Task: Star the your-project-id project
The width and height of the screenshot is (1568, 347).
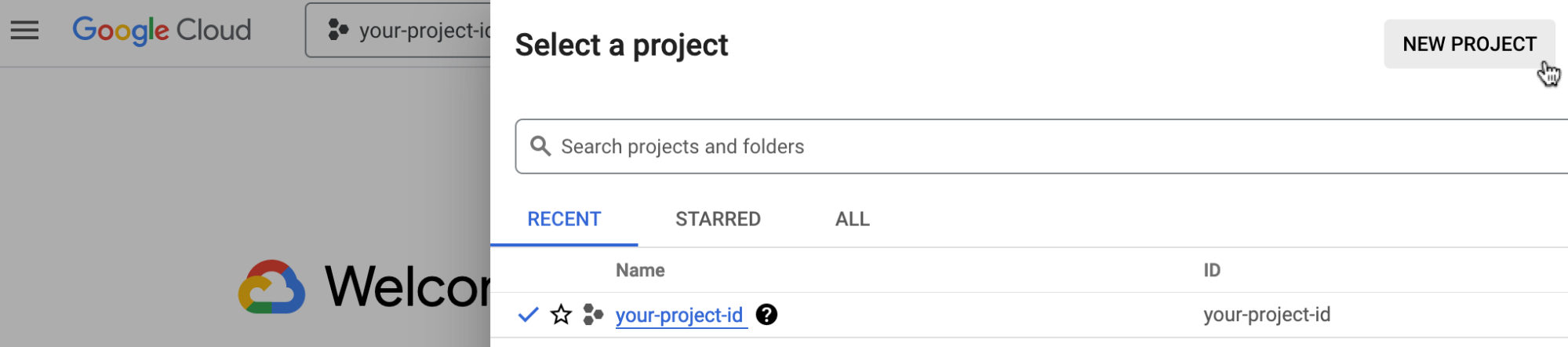Action: 561,315
